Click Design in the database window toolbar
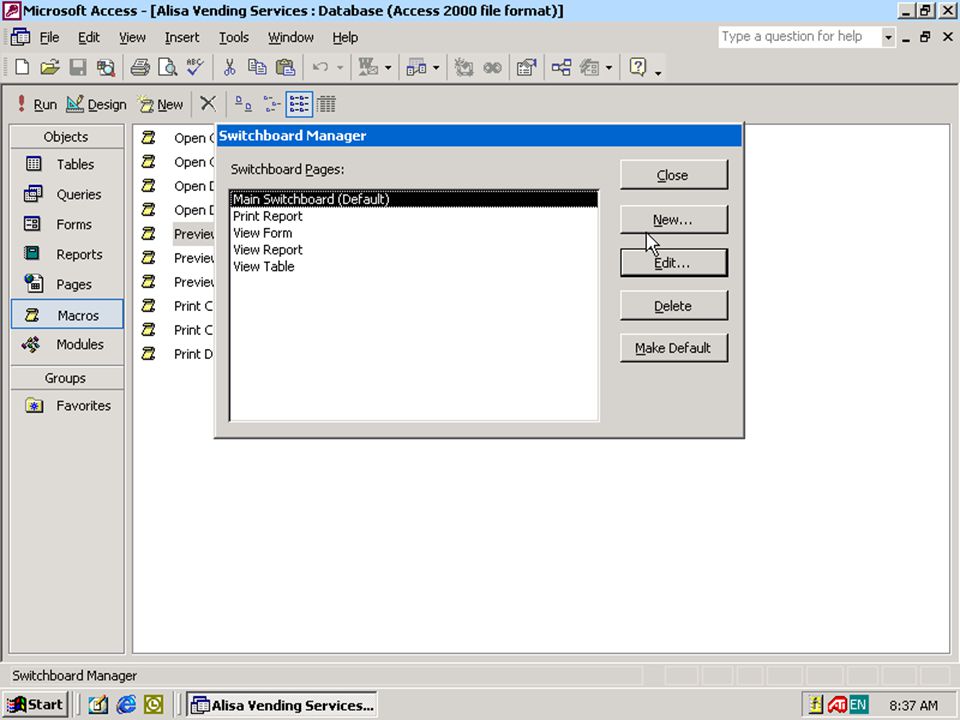This screenshot has height=720, width=960. (97, 105)
